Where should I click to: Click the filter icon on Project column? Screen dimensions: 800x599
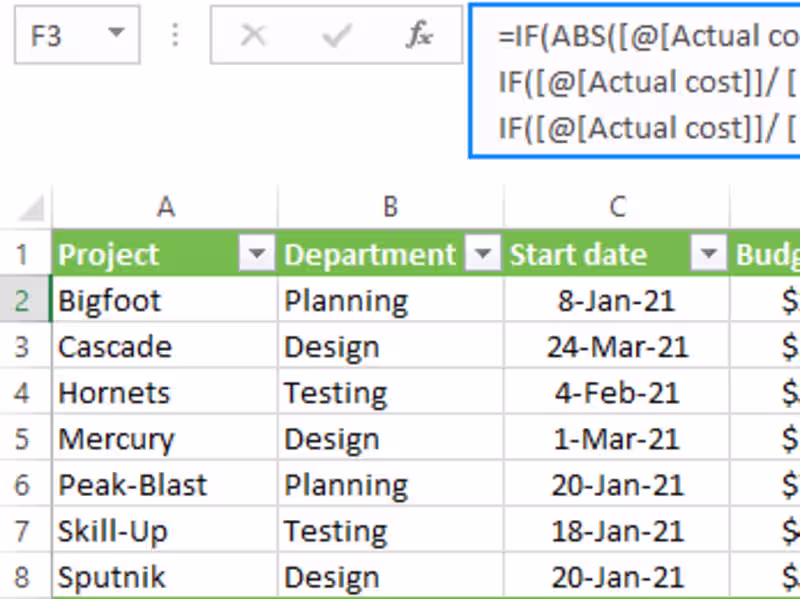257,254
